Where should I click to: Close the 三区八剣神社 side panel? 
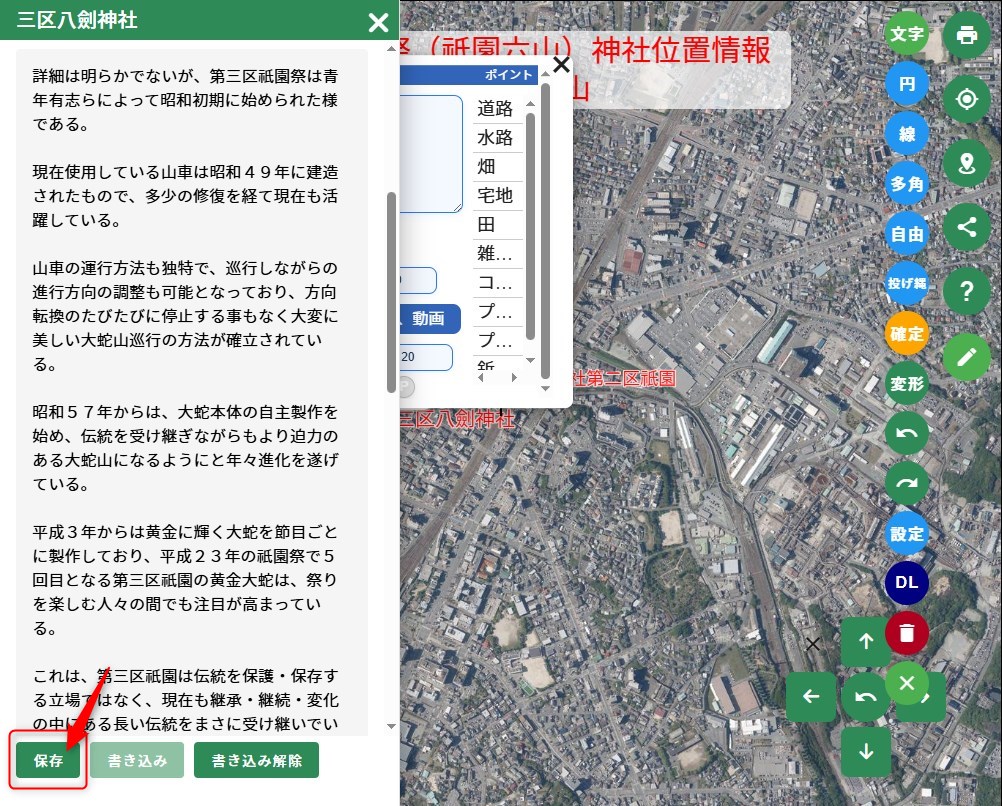[x=378, y=22]
